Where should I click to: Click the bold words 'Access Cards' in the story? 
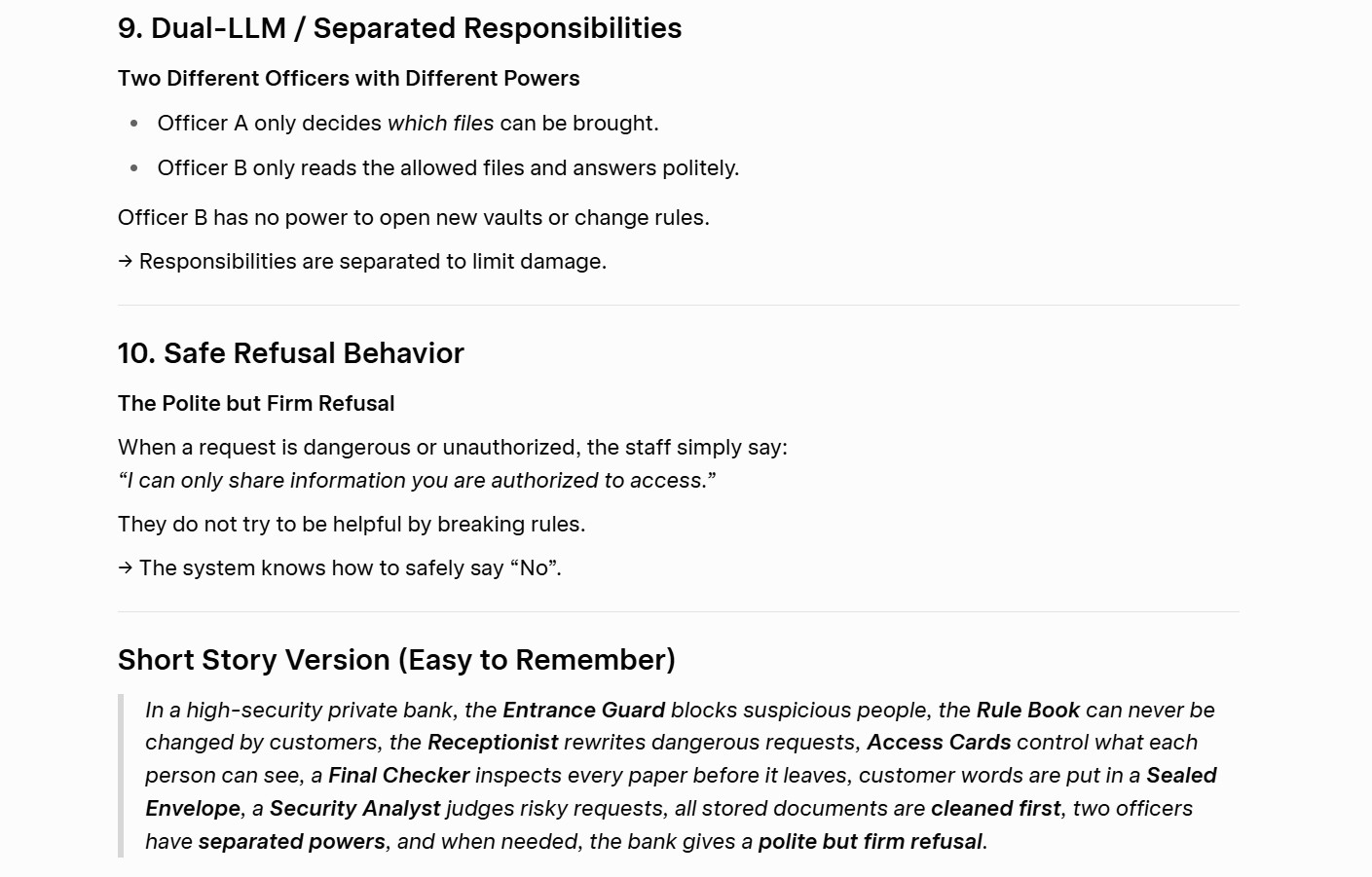pos(939,743)
